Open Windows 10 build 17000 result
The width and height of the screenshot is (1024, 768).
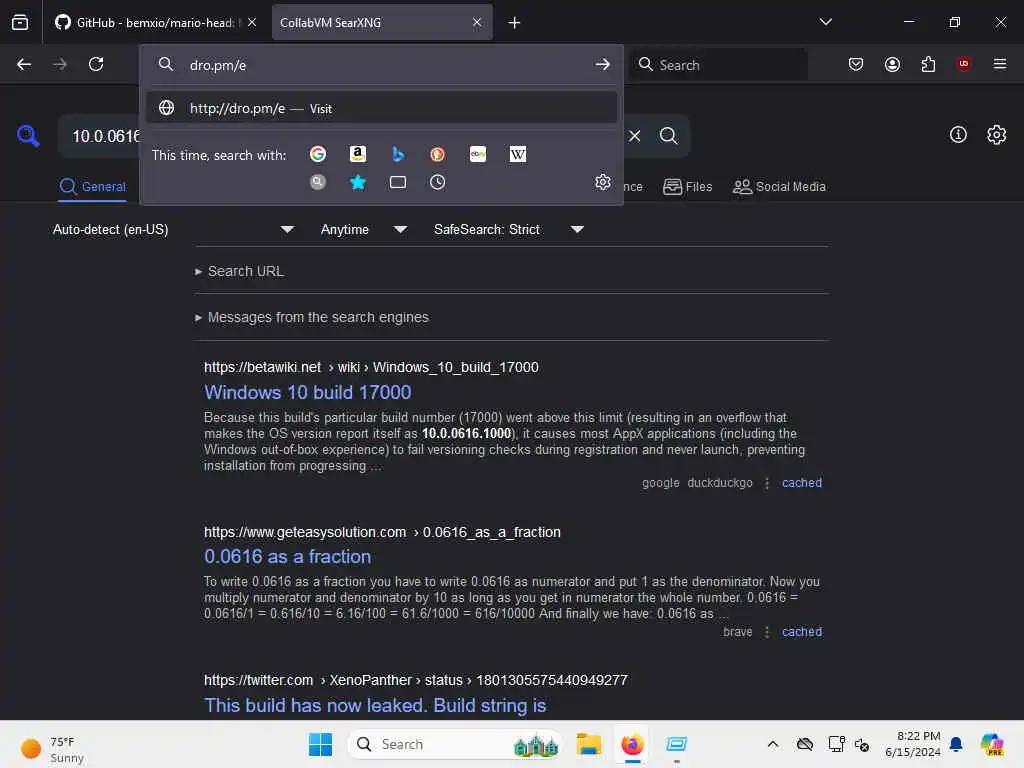coord(308,392)
